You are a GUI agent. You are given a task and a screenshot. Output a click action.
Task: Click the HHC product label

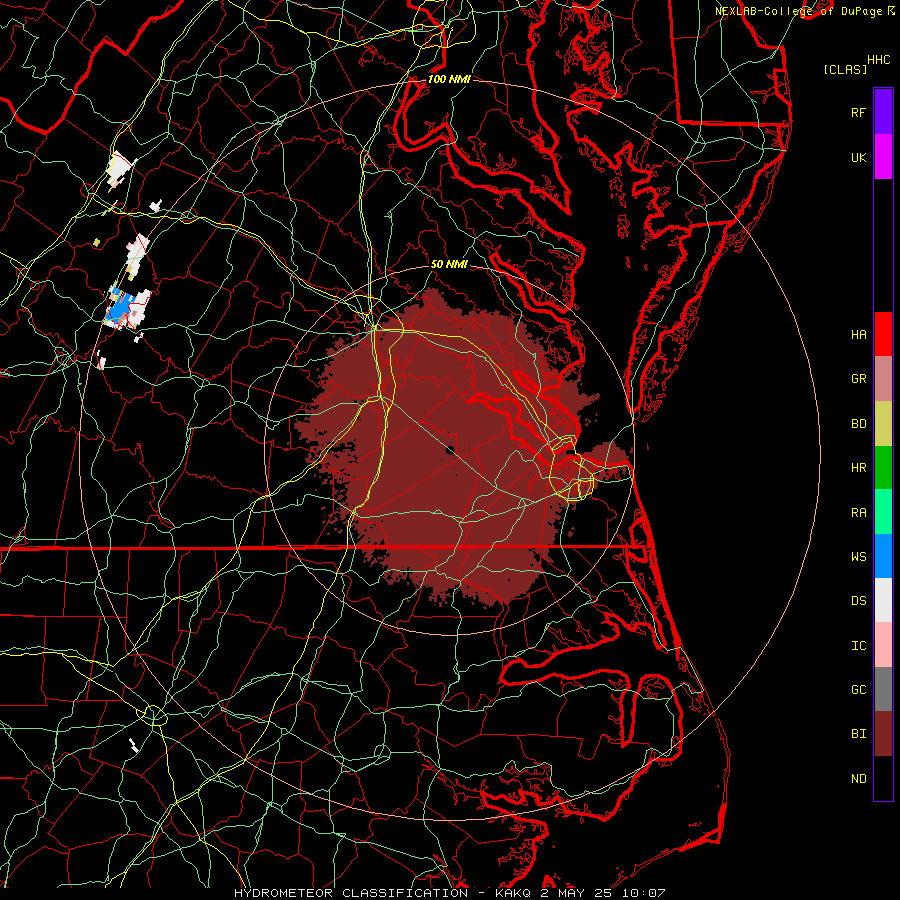879,60
